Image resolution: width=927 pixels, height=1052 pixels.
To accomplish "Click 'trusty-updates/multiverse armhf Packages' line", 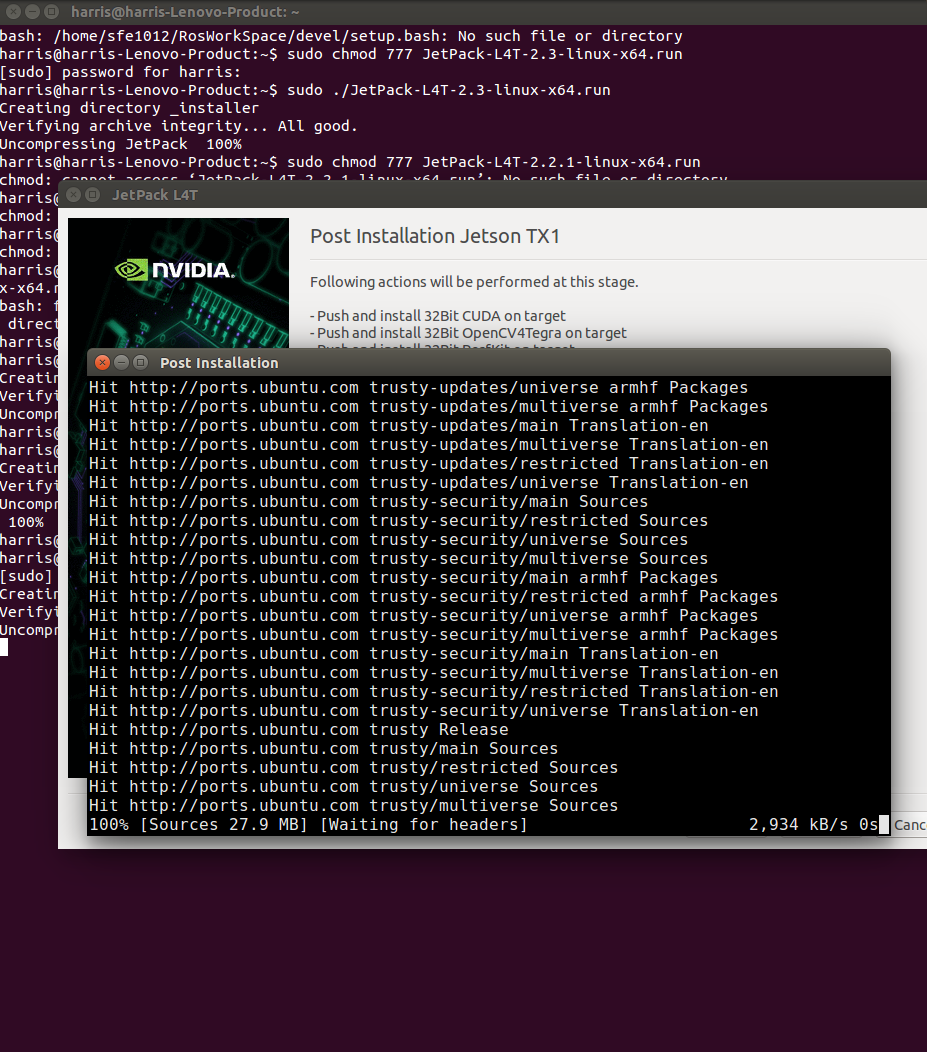I will 429,407.
